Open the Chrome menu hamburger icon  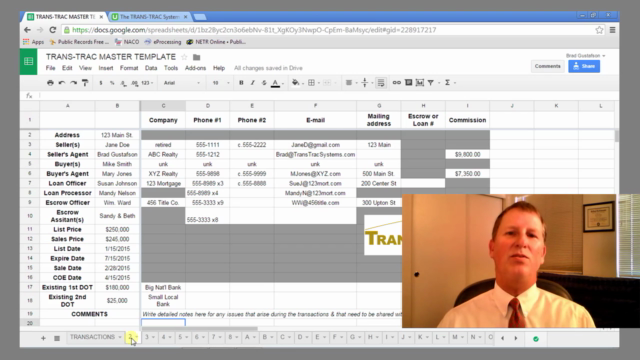pos(612,30)
